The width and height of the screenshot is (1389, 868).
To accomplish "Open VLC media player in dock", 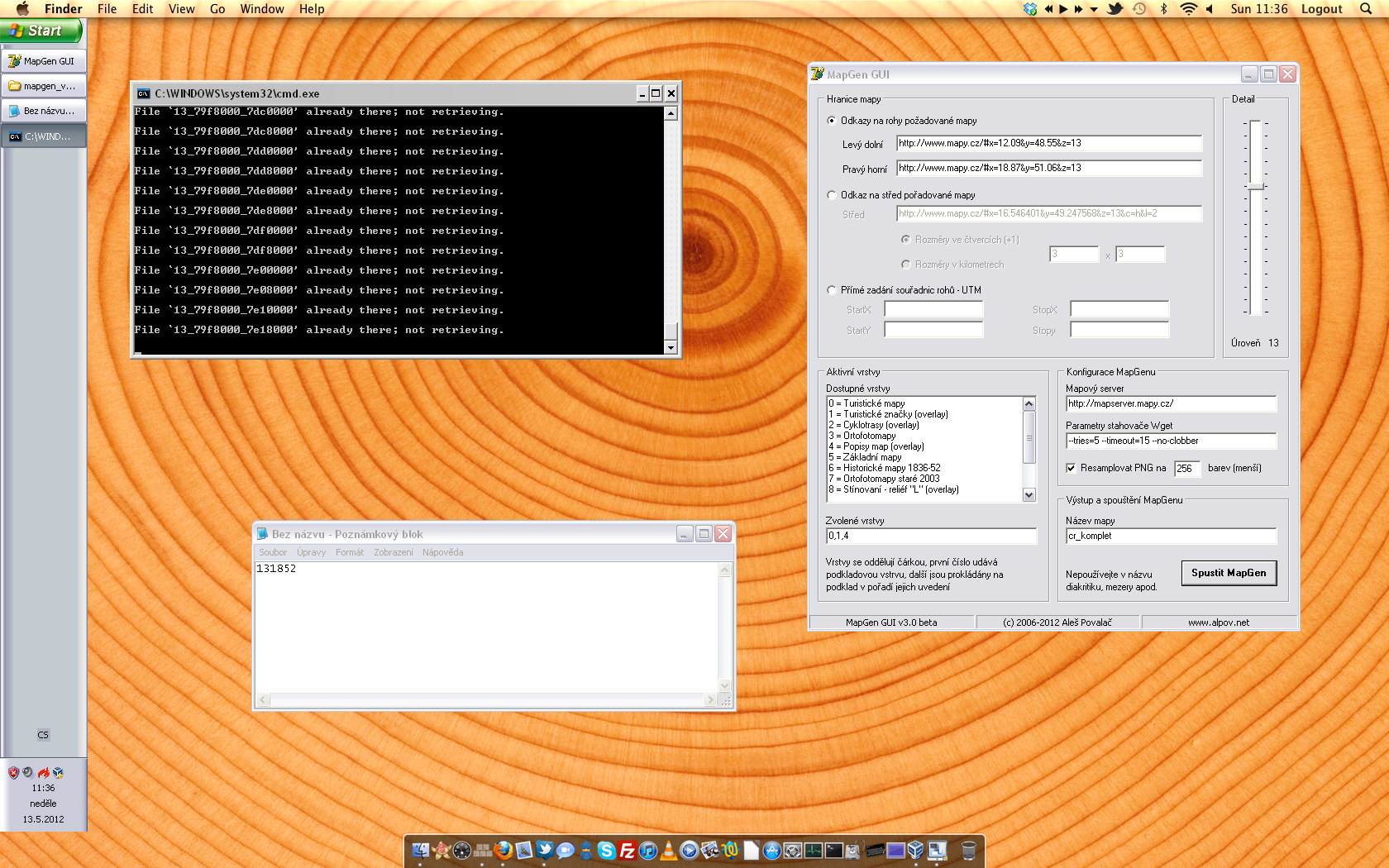I will (668, 850).
